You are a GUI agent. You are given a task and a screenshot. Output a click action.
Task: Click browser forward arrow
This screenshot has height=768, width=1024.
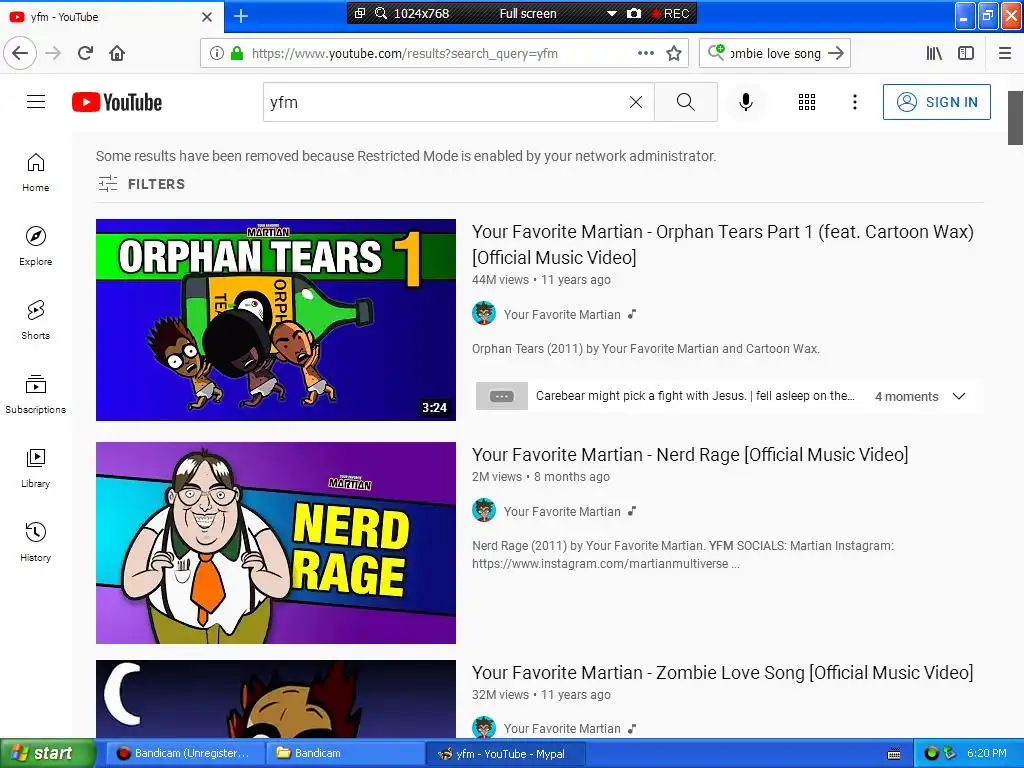(x=54, y=54)
